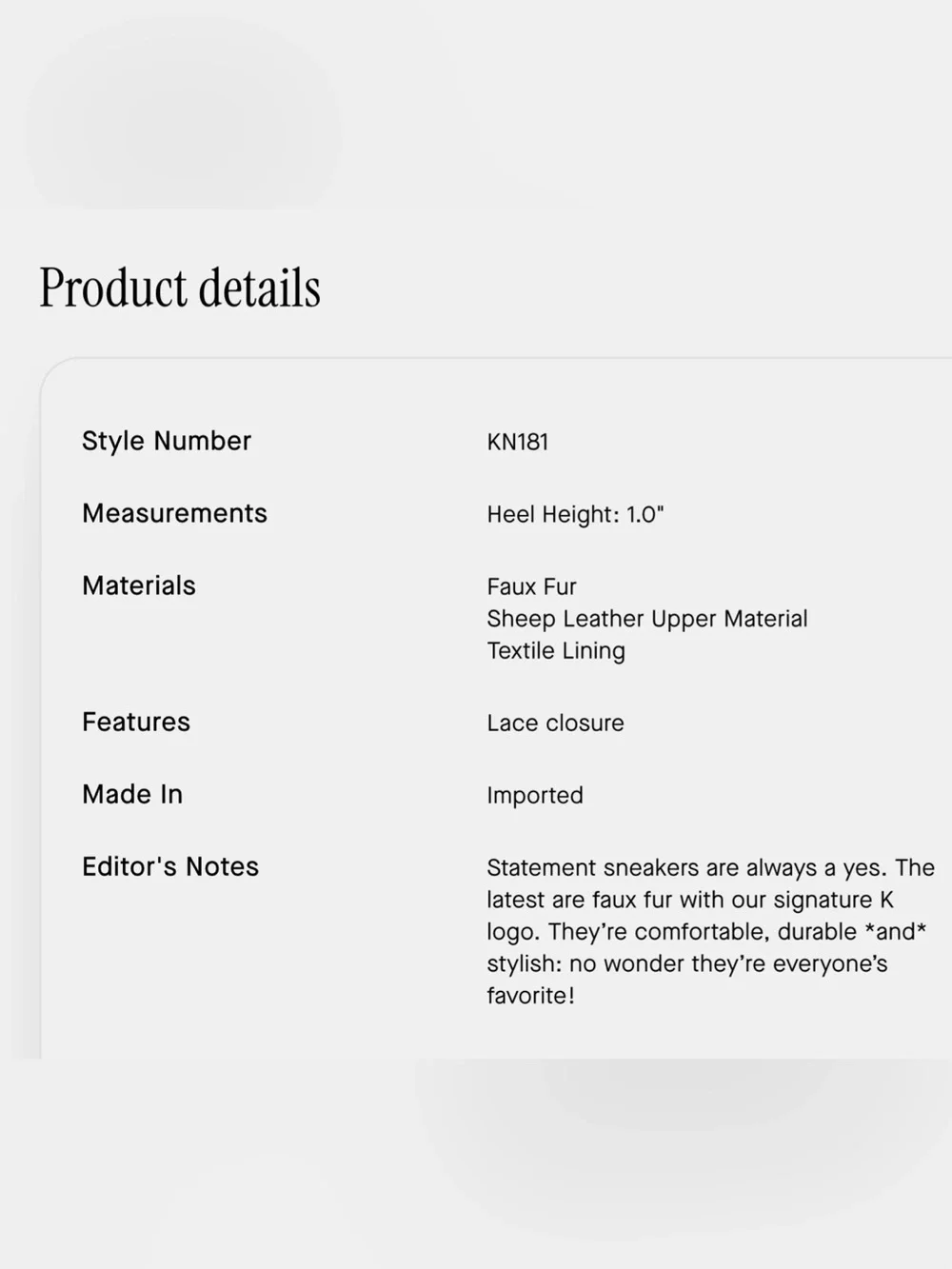Click the comfortable, durable *and* line
952x1269 pixels.
(706, 931)
